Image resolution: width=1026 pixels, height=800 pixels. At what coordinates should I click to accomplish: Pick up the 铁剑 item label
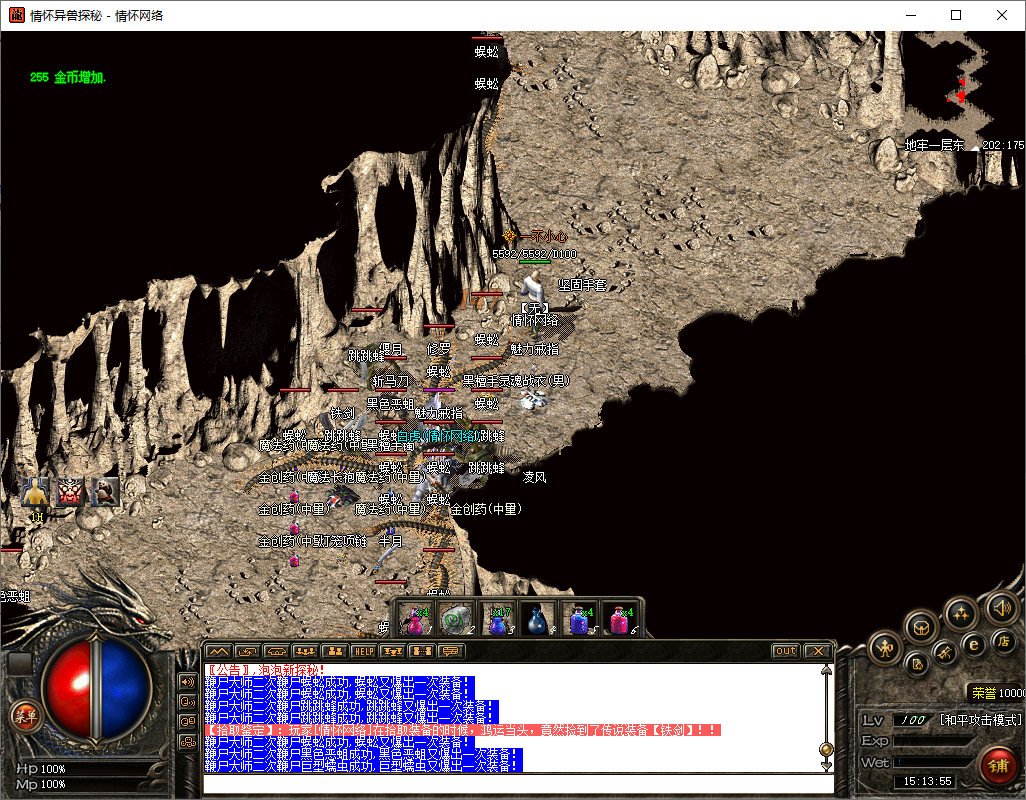click(x=342, y=413)
